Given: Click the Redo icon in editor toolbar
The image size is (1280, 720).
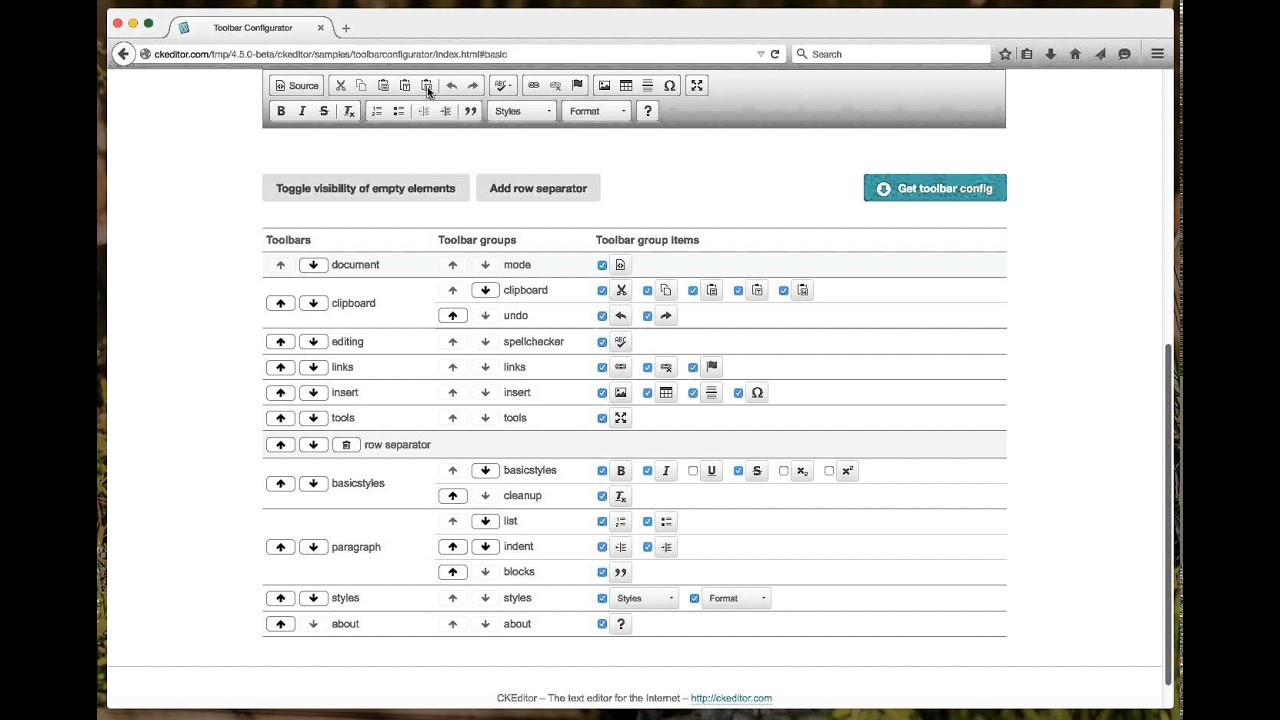Looking at the screenshot, I should click(473, 86).
